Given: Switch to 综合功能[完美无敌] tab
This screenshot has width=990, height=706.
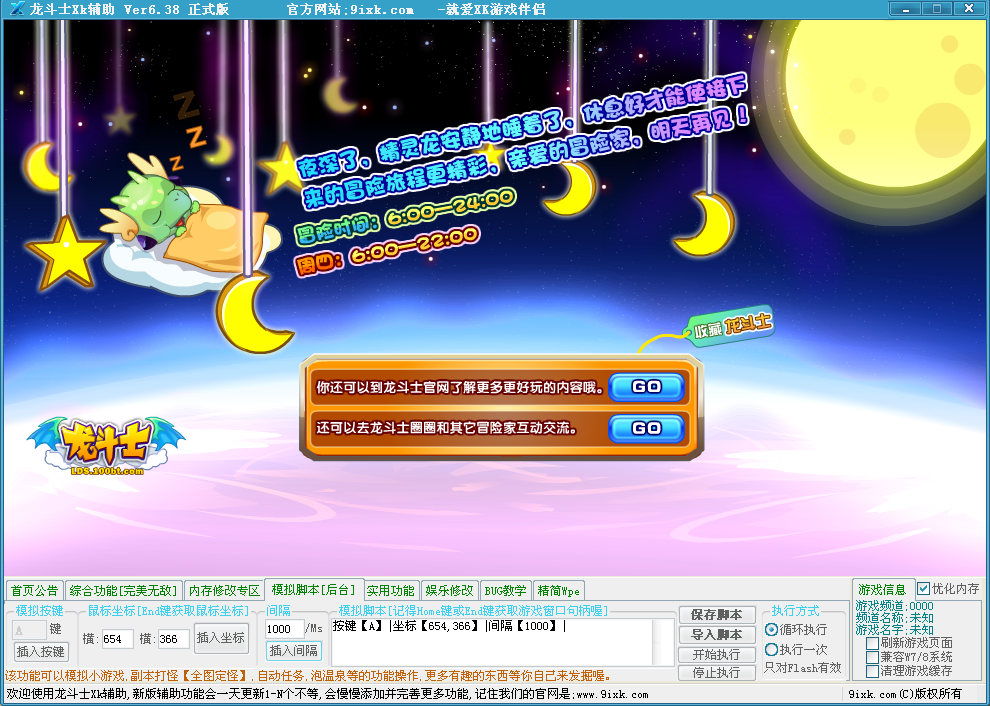Looking at the screenshot, I should (123, 590).
